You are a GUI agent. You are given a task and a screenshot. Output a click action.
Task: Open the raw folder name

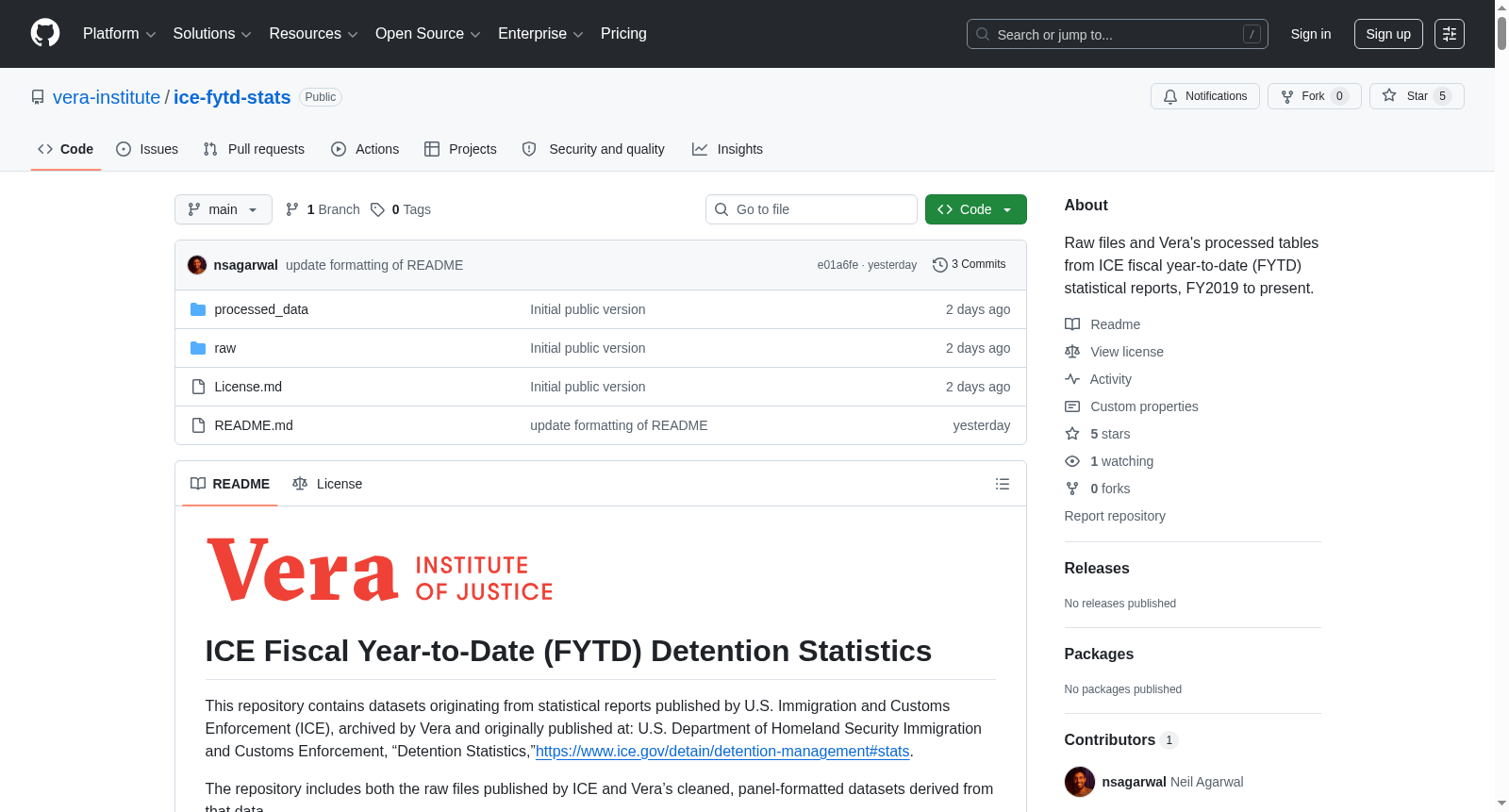pyautogui.click(x=225, y=348)
